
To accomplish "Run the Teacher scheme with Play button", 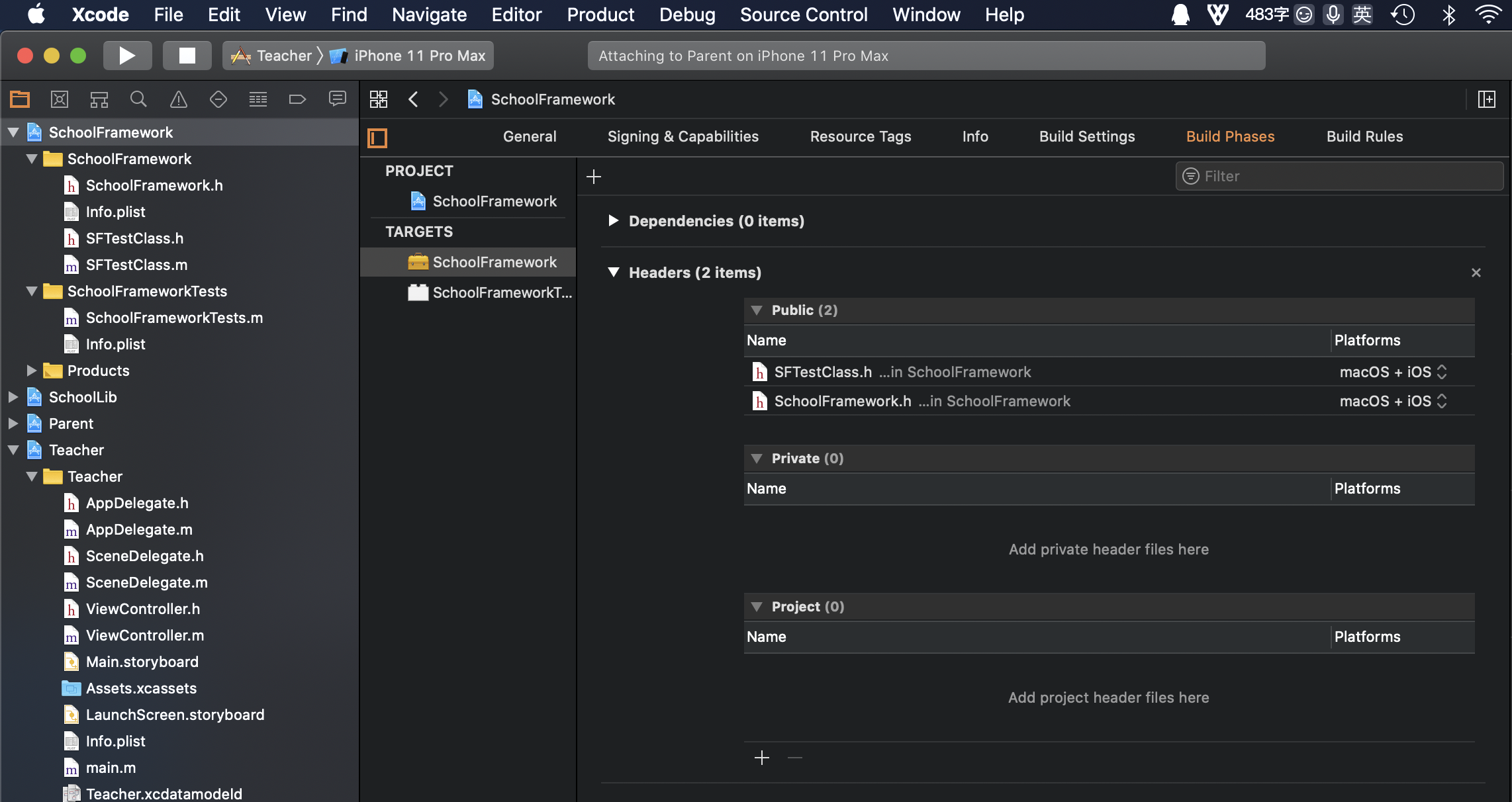I will (x=127, y=56).
